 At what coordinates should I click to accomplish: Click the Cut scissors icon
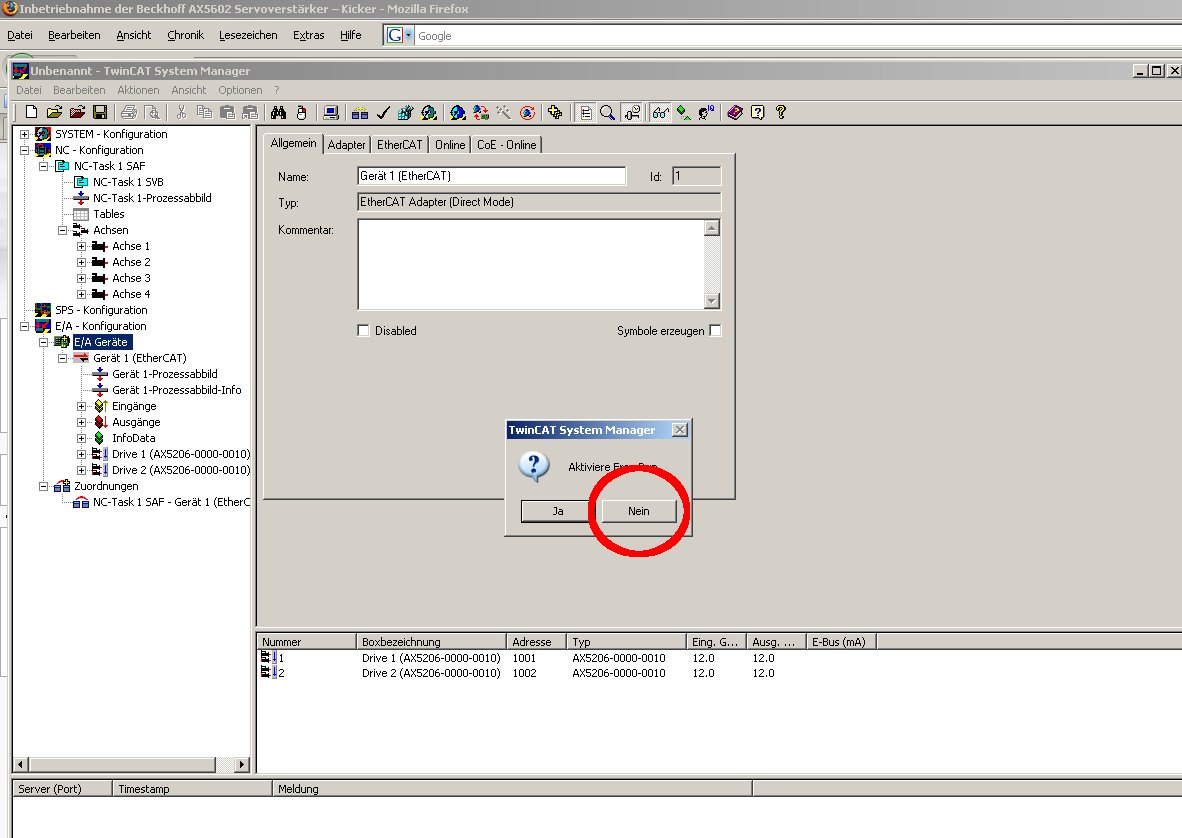pyautogui.click(x=181, y=112)
